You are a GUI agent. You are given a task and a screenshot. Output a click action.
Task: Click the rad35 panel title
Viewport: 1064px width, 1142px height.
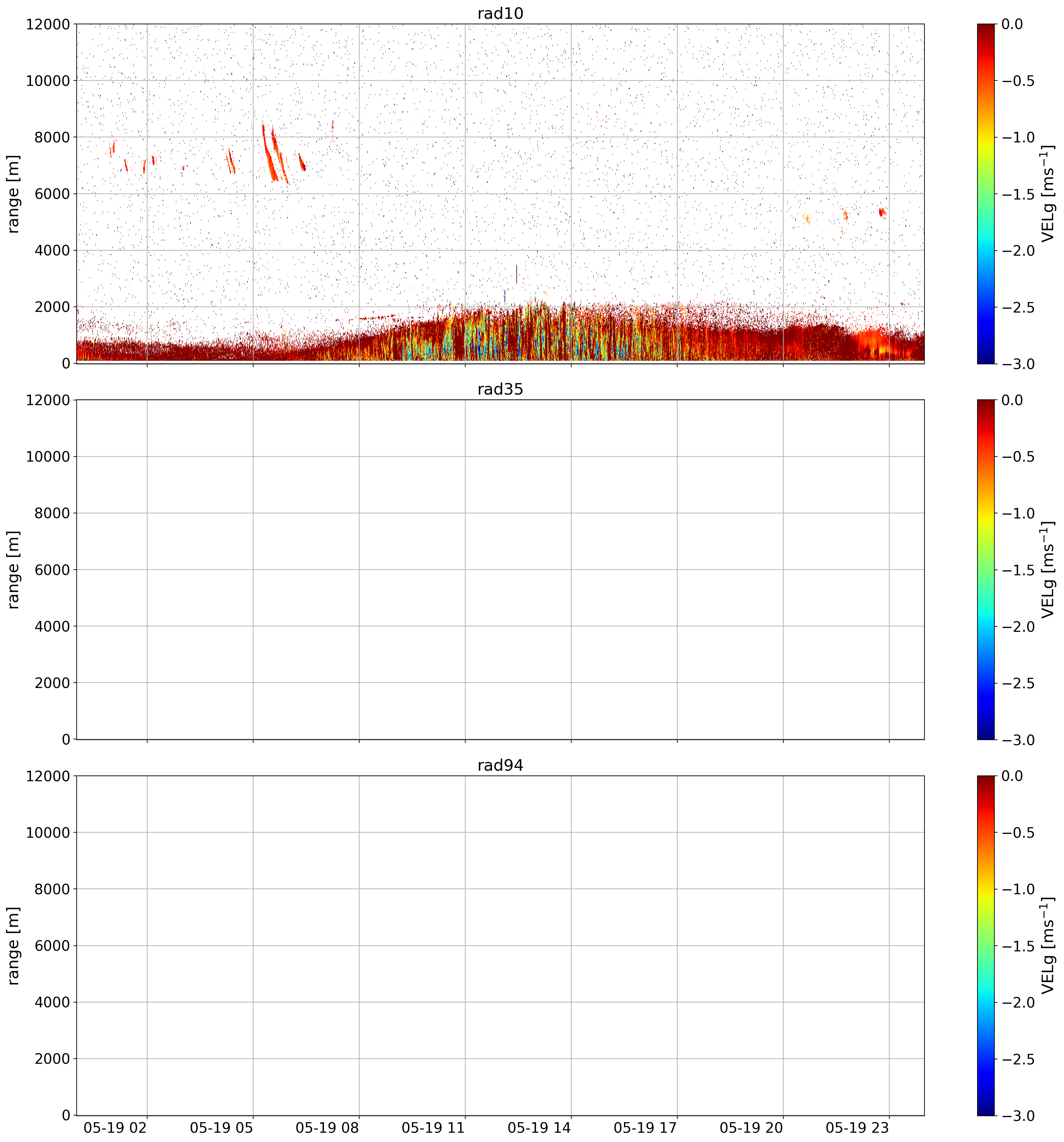500,389
